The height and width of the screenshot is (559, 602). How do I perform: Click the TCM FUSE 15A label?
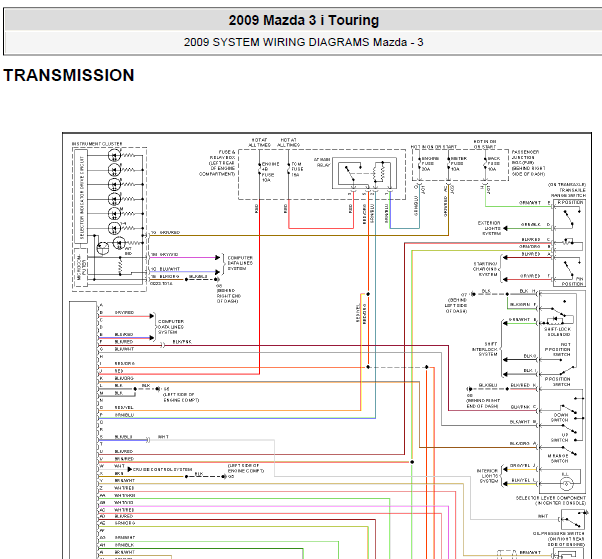(x=297, y=169)
